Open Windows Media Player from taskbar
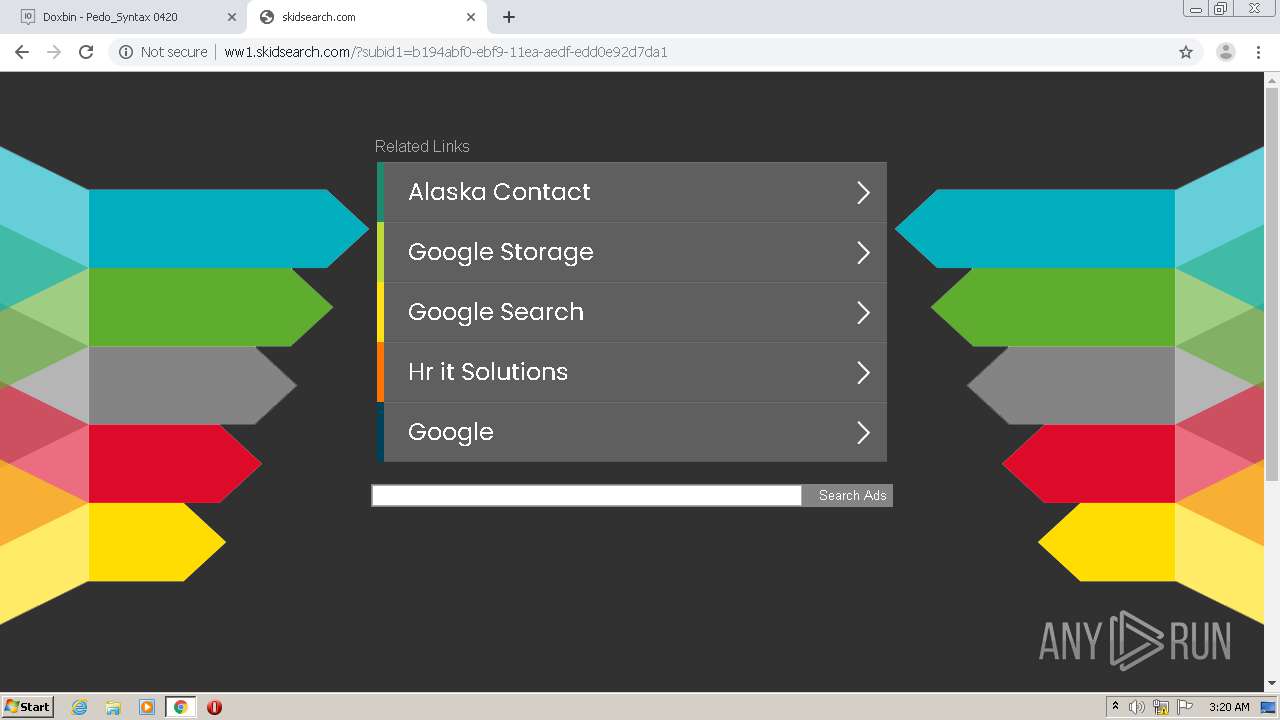Image resolution: width=1280 pixels, height=720 pixels. coord(147,707)
